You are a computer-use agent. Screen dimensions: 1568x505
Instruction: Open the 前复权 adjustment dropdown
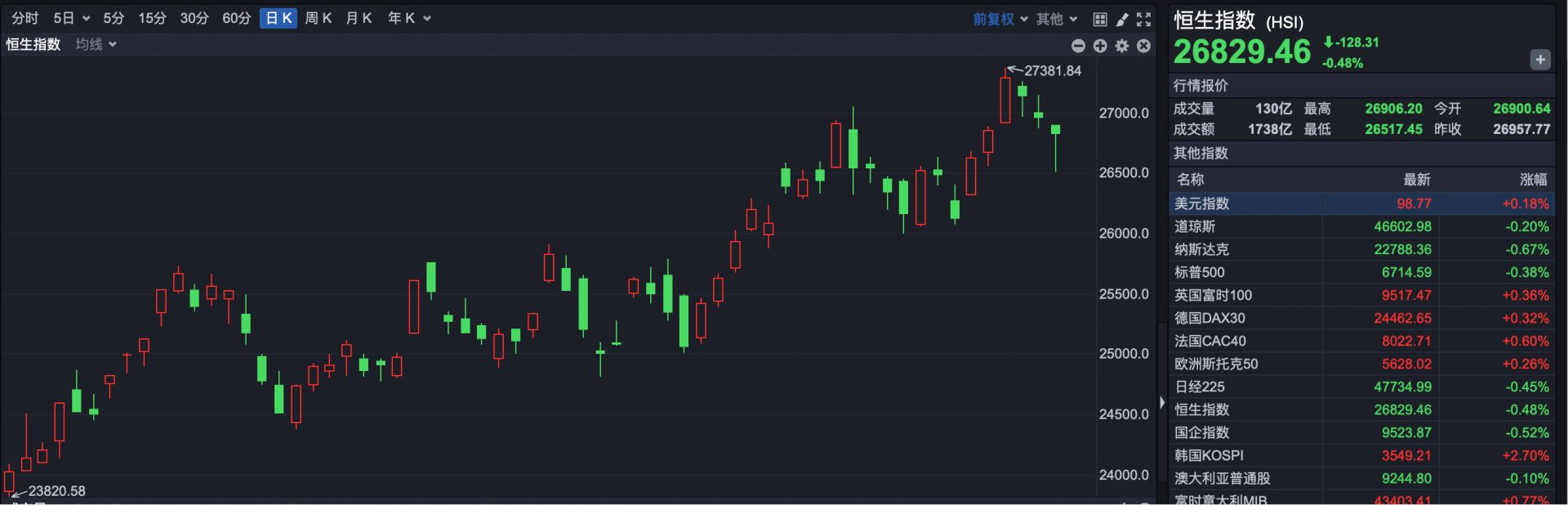click(1000, 19)
